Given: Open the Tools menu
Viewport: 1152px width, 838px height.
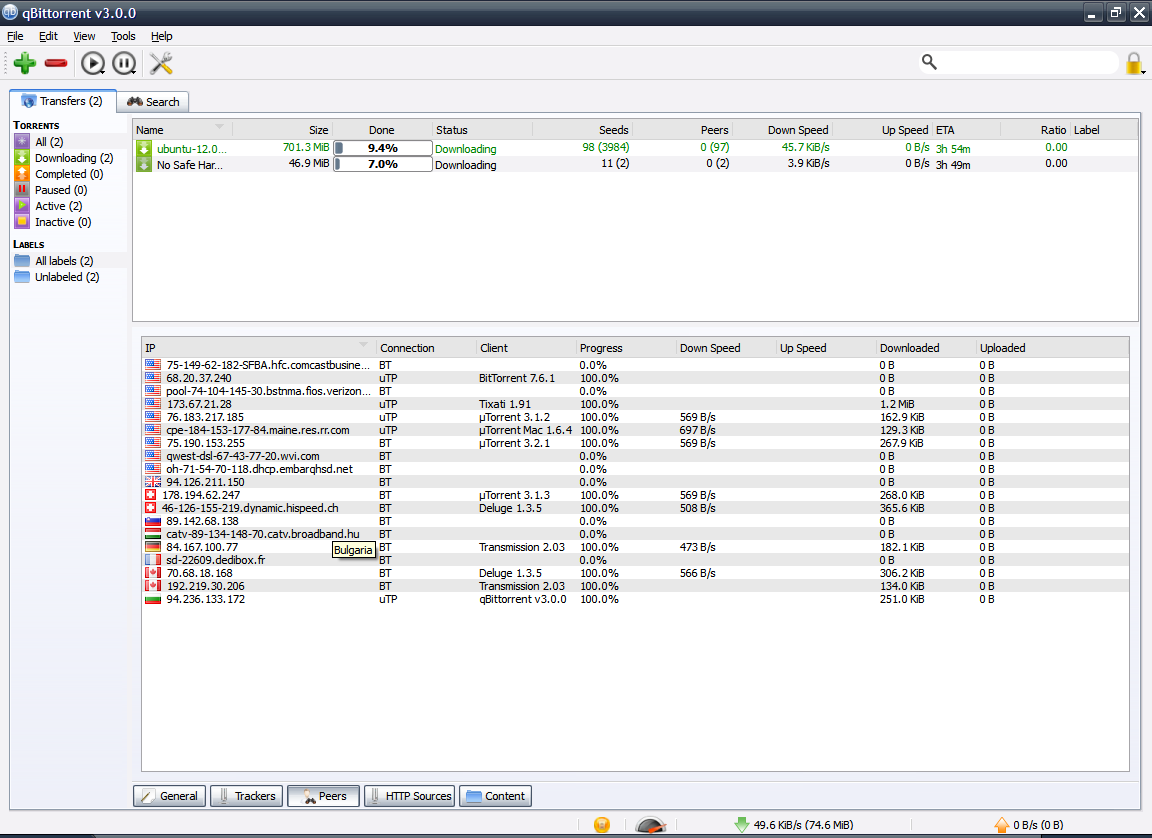Looking at the screenshot, I should click(123, 36).
